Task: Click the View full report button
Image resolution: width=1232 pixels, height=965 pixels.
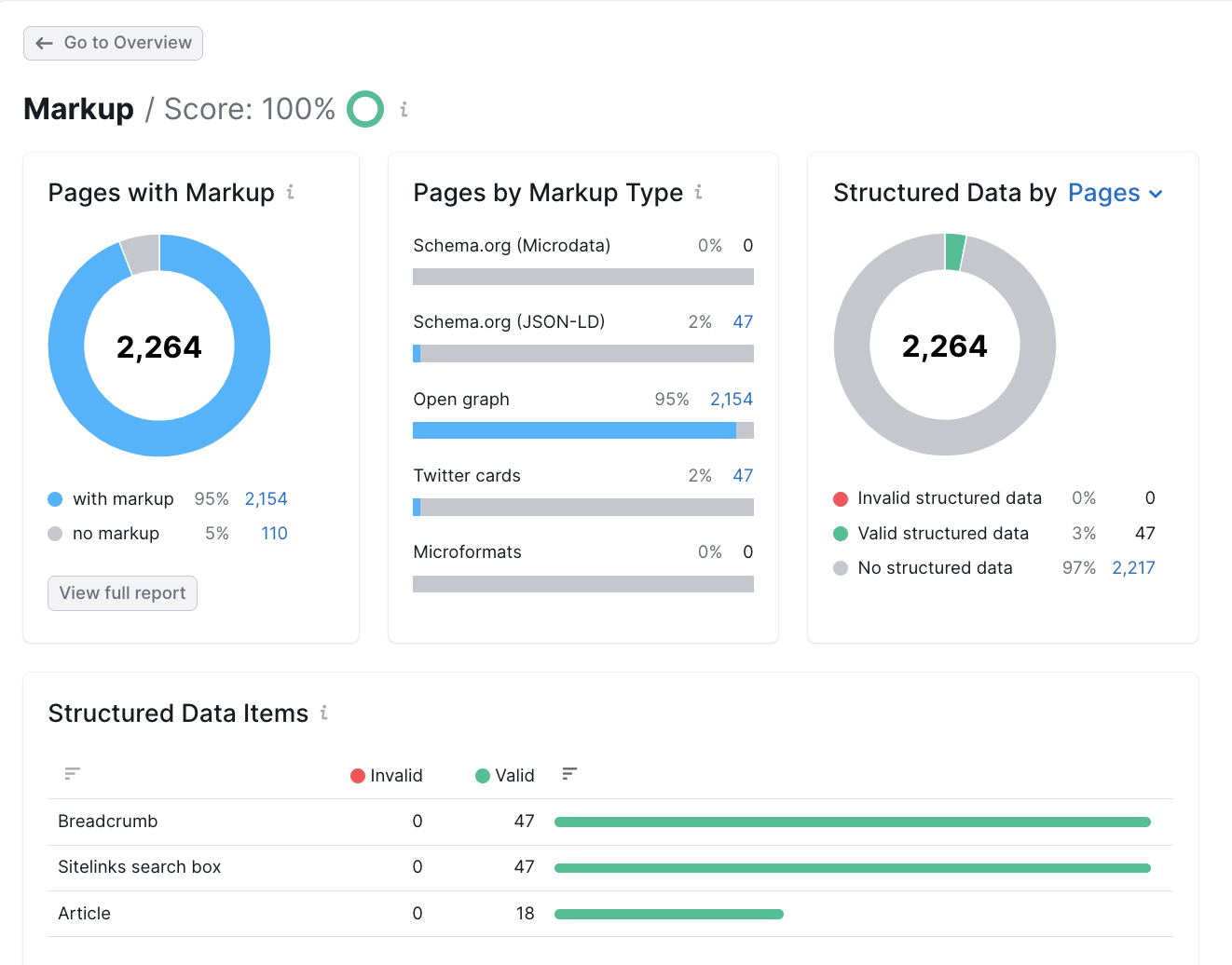Action: (121, 593)
